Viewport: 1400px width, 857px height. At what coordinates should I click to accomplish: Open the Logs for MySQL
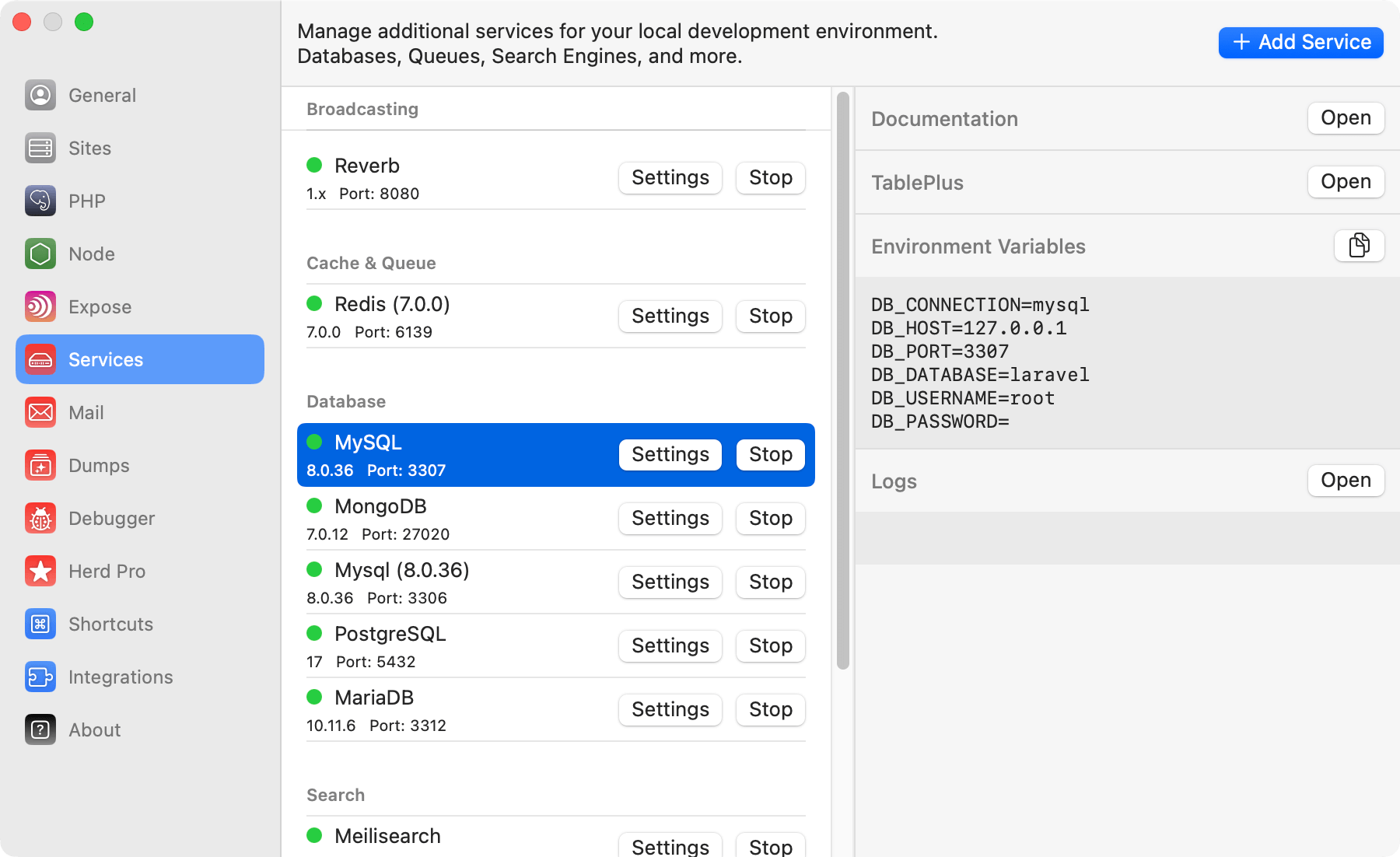1346,481
